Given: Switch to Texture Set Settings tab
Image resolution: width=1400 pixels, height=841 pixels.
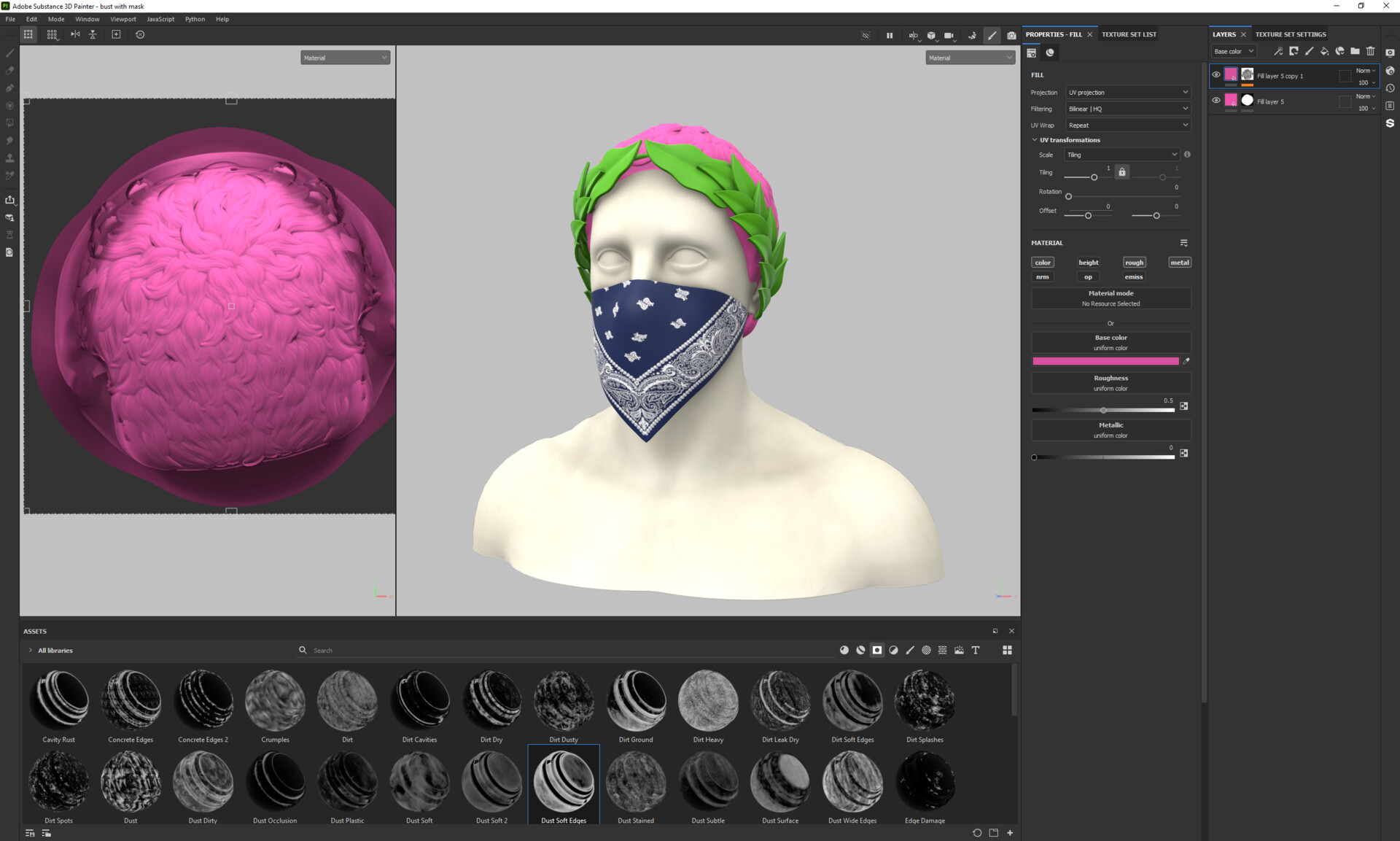Looking at the screenshot, I should point(1290,34).
